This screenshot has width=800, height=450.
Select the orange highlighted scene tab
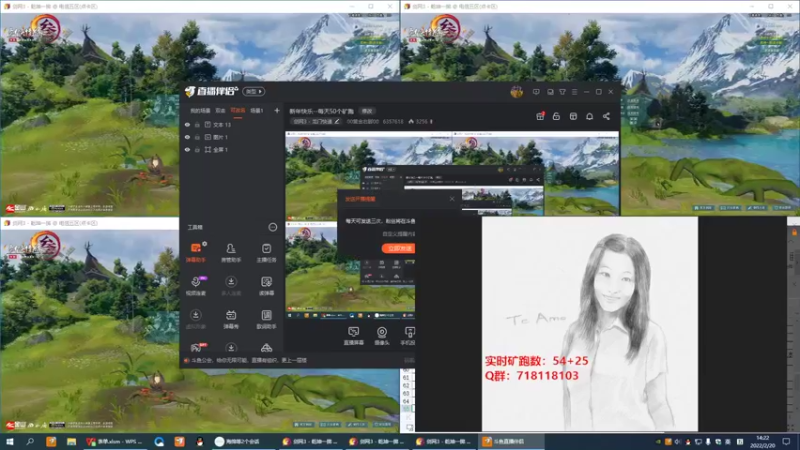point(238,110)
